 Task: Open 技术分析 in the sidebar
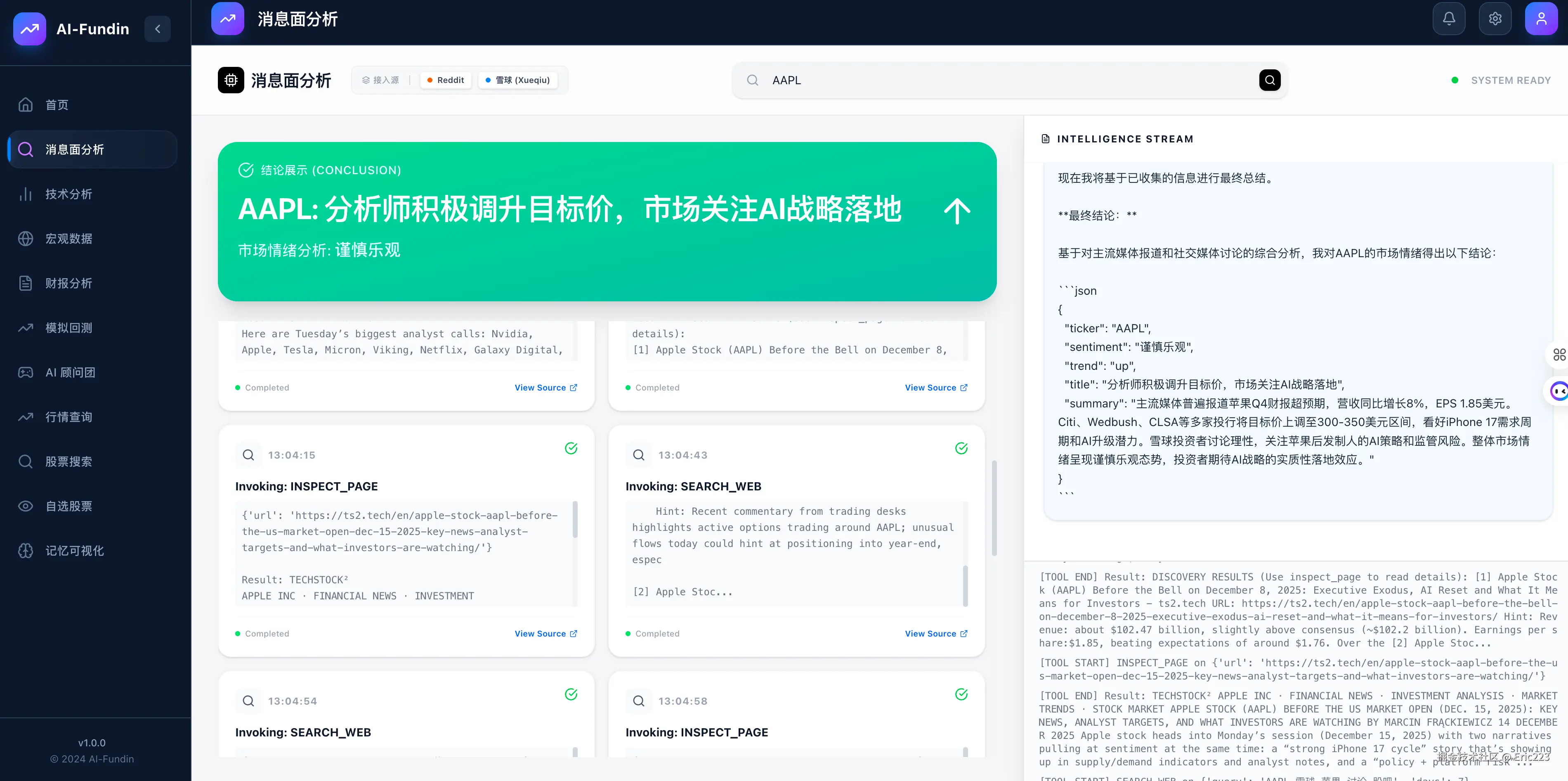point(68,194)
